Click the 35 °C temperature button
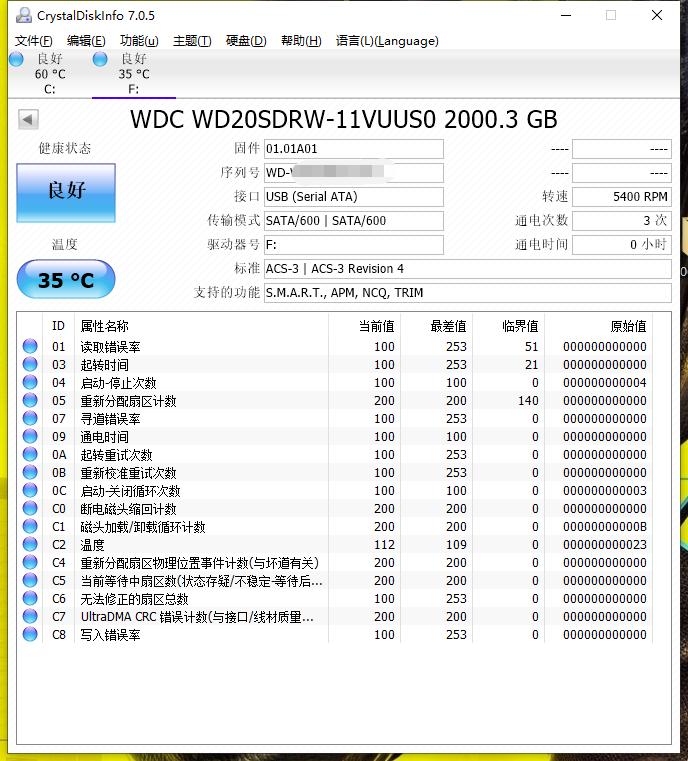Screen dimensions: 688x761 (66, 279)
